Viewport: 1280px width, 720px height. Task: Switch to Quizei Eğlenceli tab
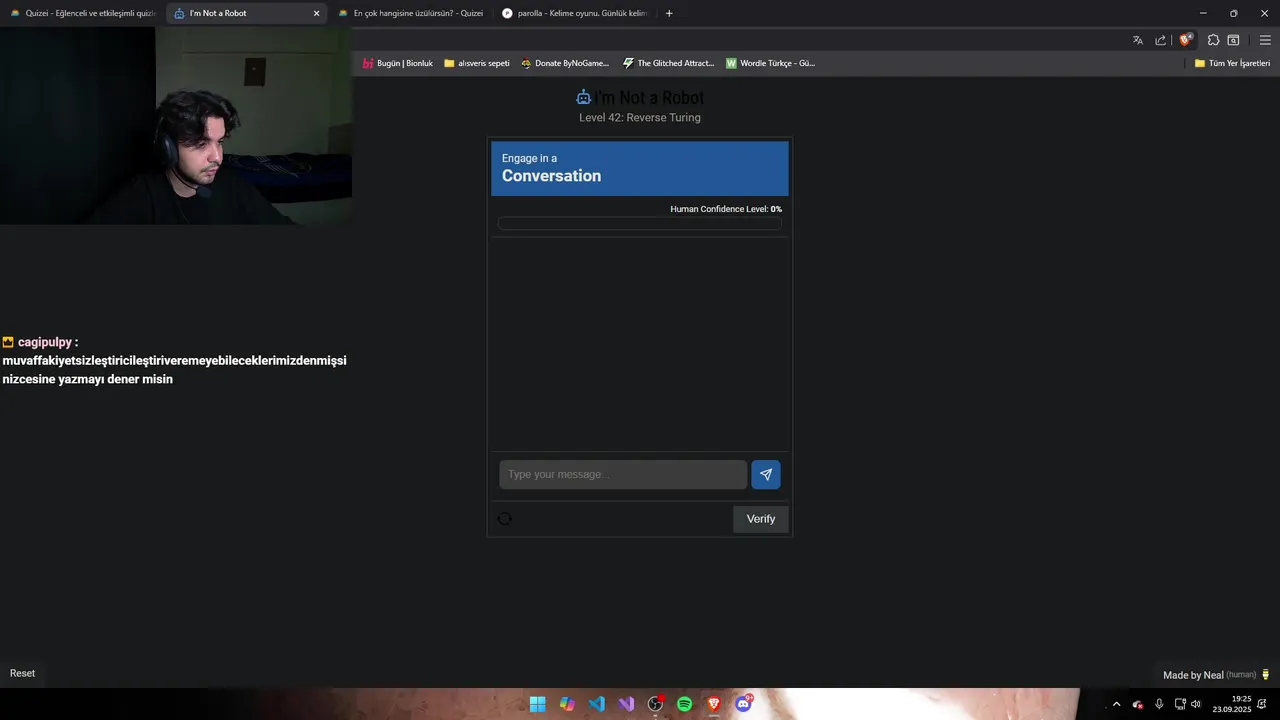pyautogui.click(x=83, y=13)
